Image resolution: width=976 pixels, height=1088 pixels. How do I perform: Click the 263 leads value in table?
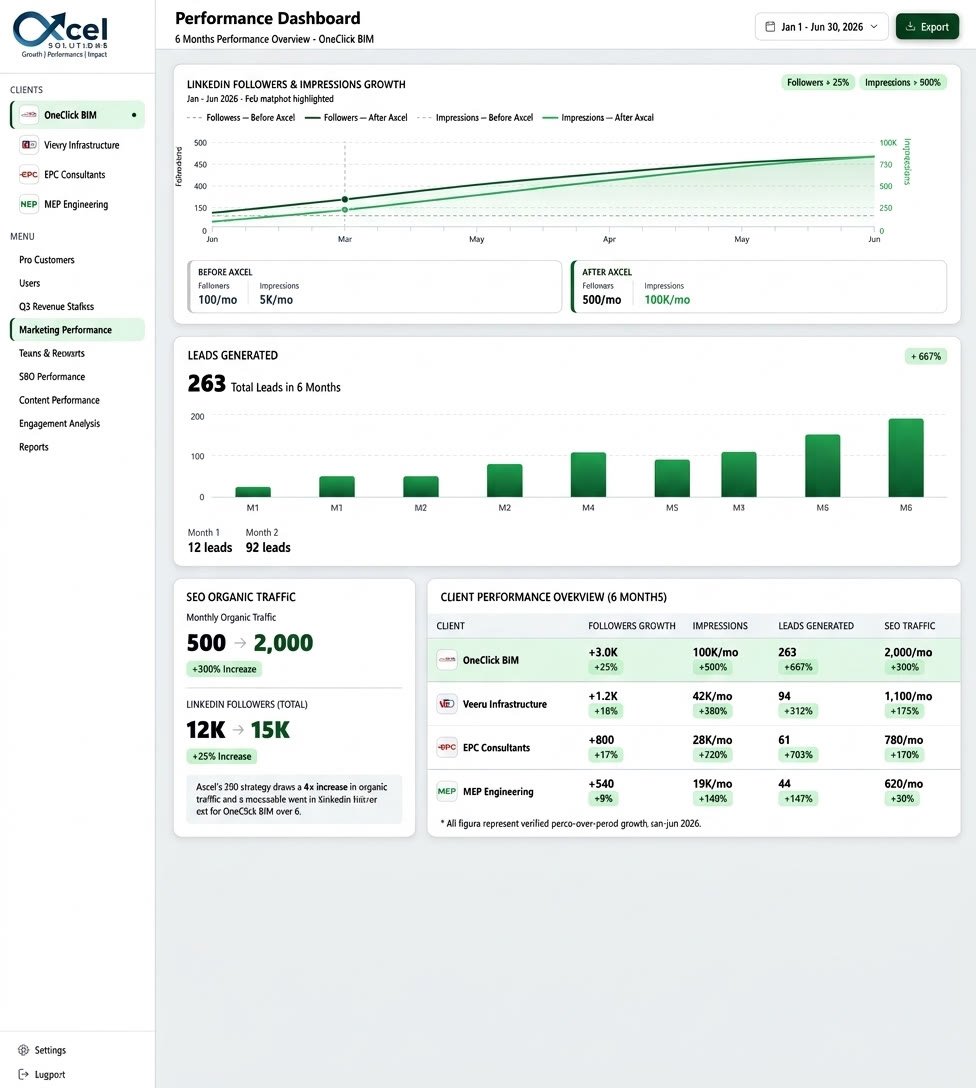pos(787,652)
